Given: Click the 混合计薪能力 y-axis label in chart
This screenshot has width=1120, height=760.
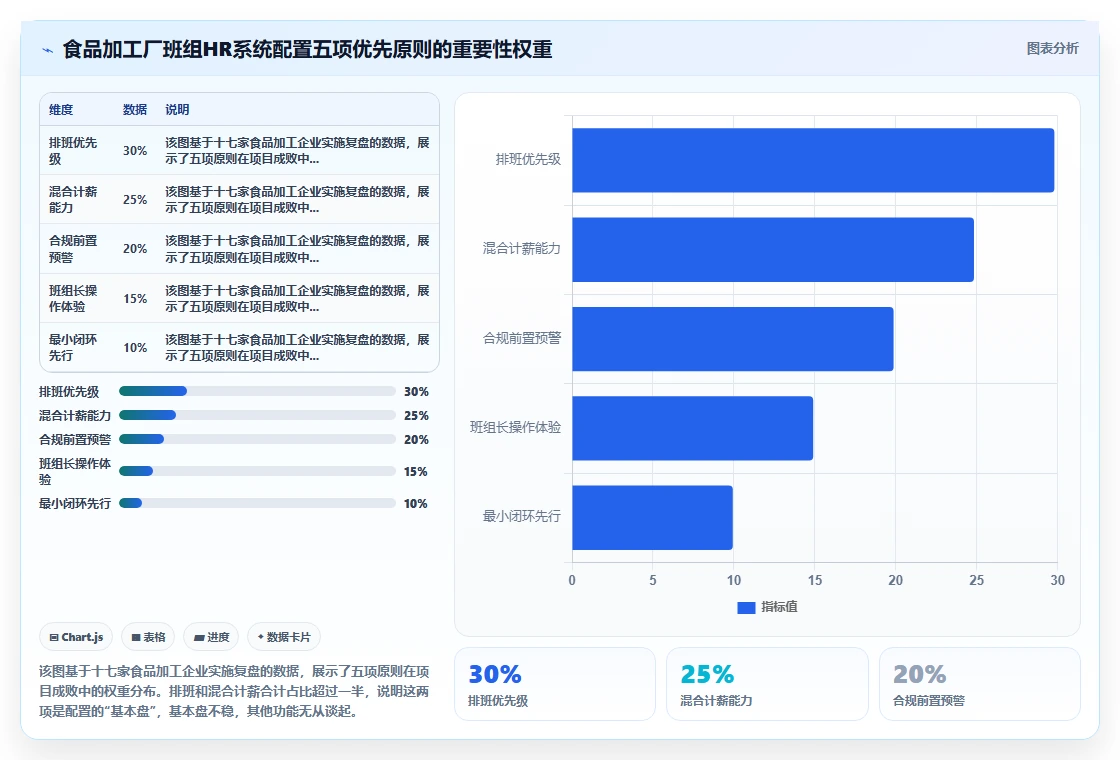Looking at the screenshot, I should pos(521,249).
